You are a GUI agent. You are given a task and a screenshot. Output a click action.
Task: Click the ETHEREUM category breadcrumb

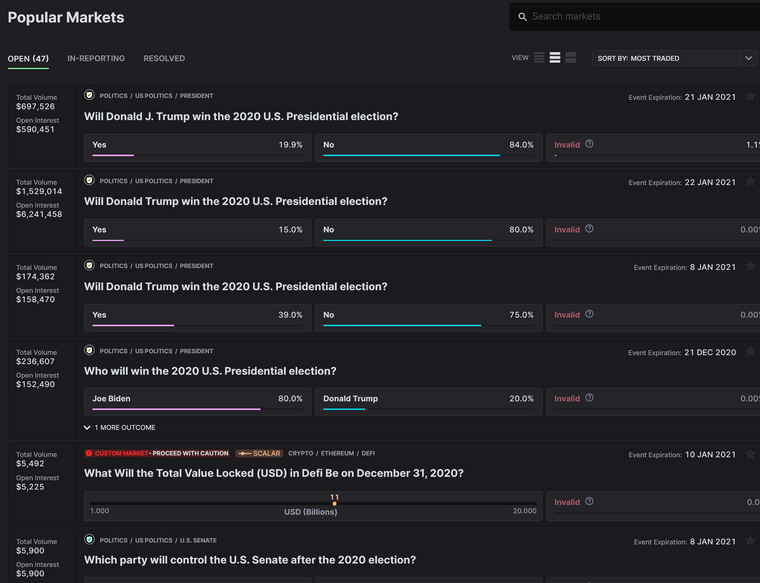point(337,454)
